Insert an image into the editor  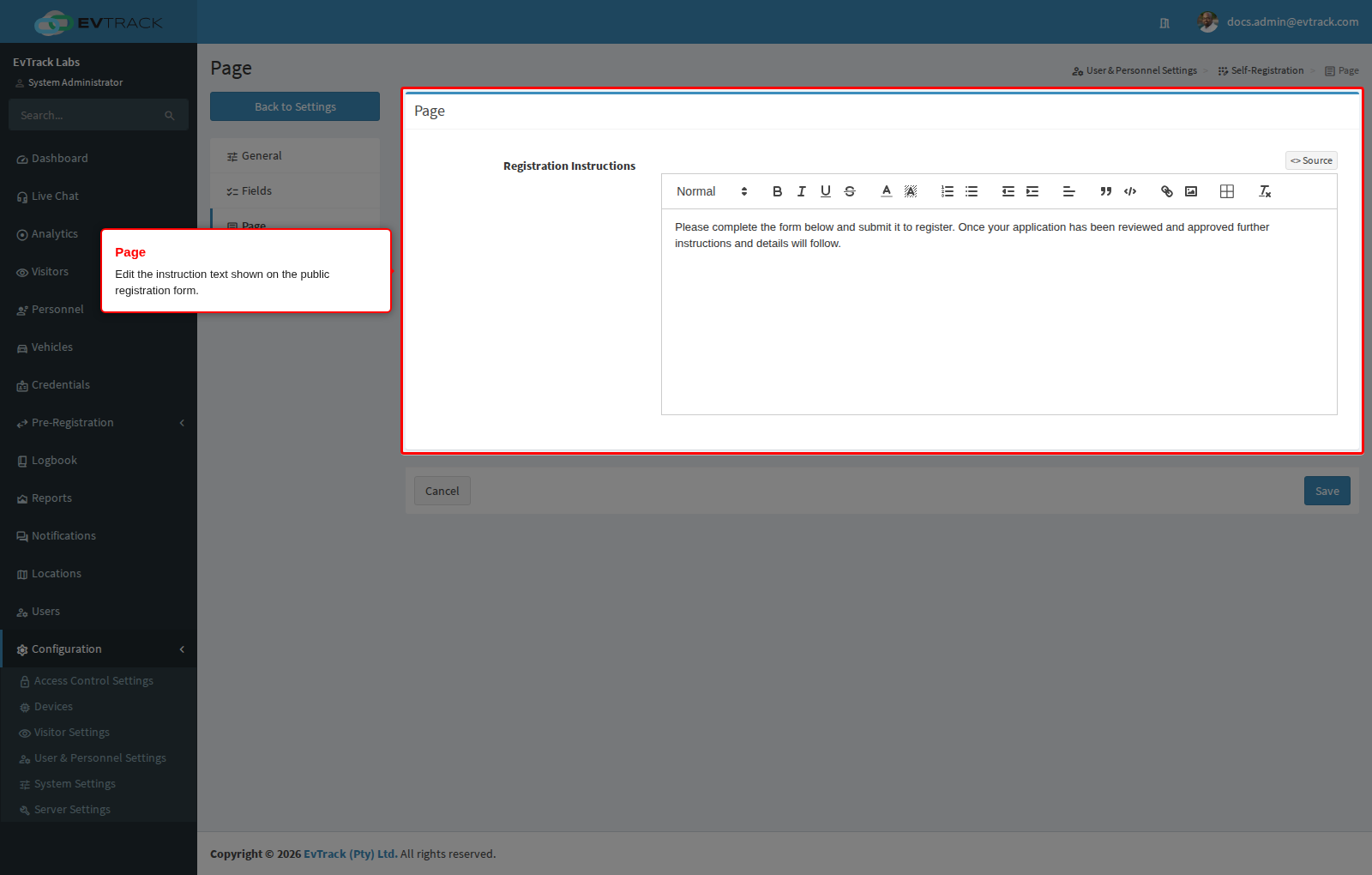point(1190,191)
